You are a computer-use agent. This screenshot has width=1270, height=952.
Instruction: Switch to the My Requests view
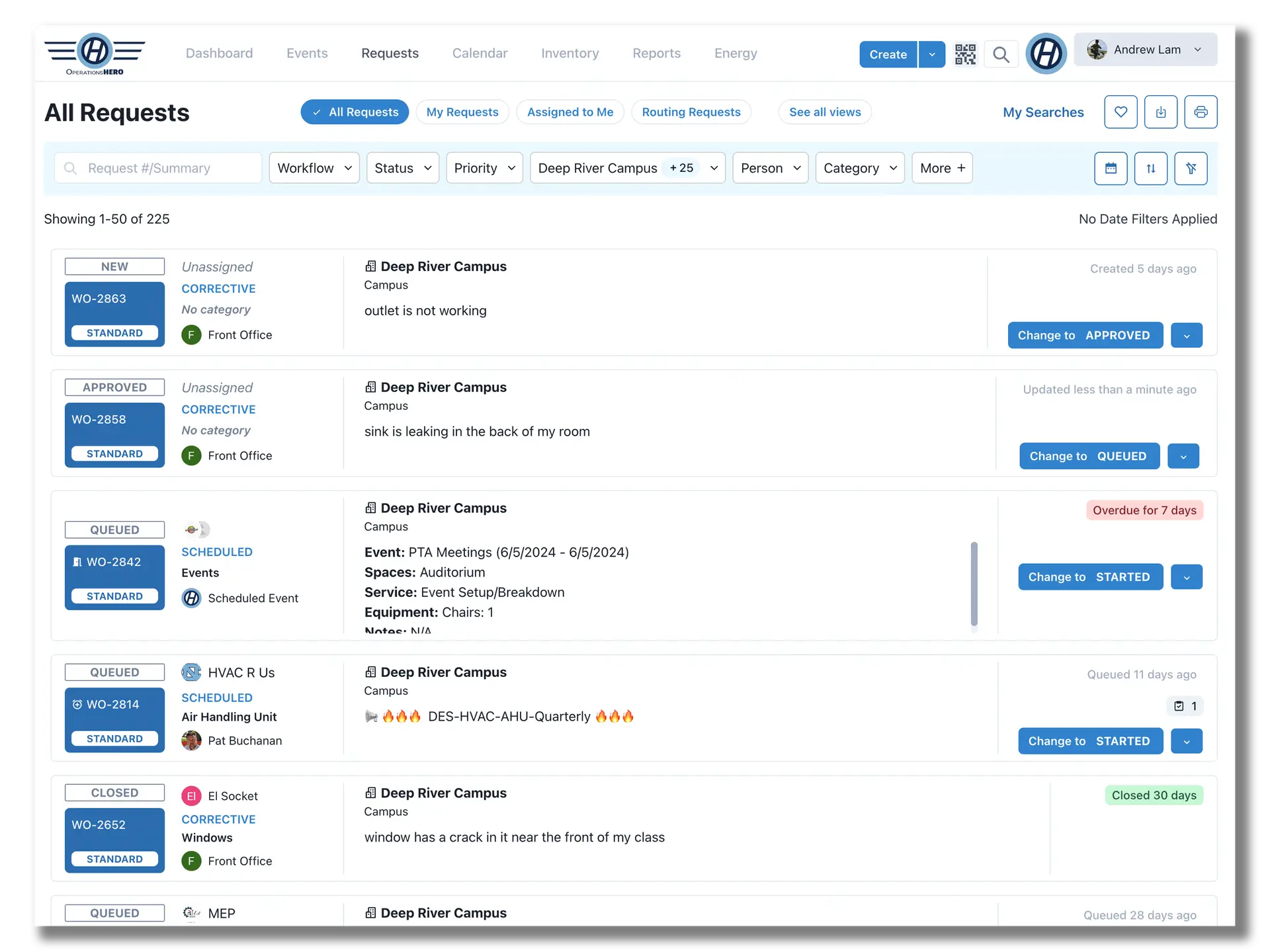coord(462,112)
